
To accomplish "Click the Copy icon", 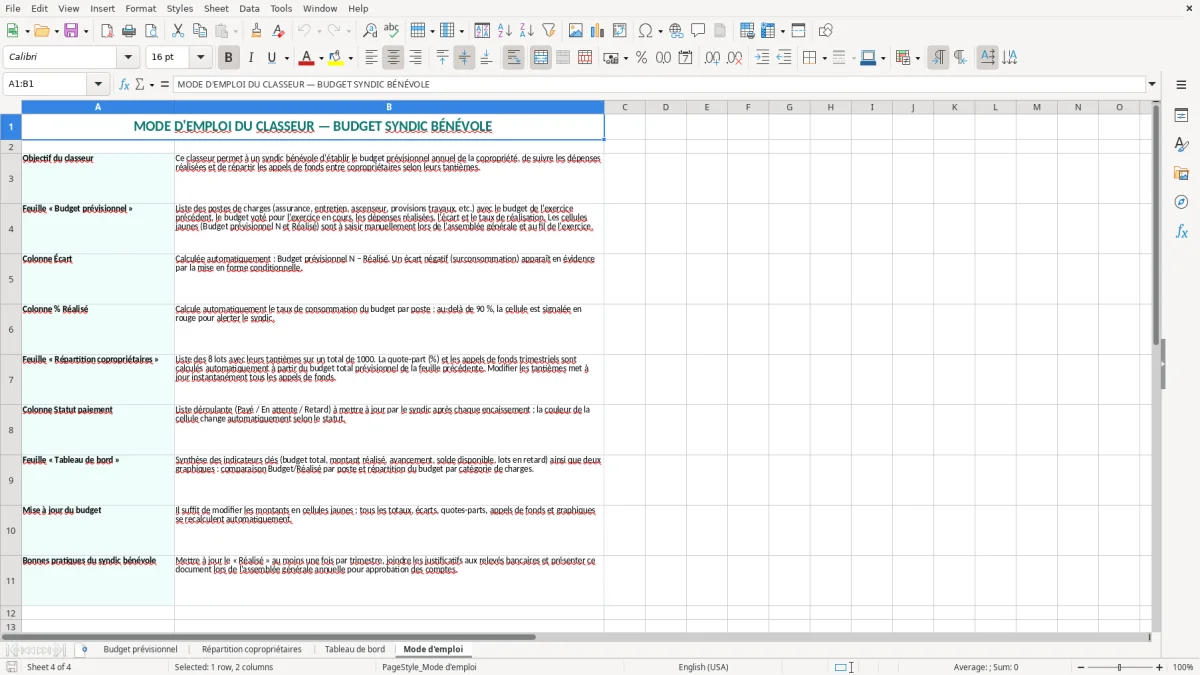I will tap(200, 31).
